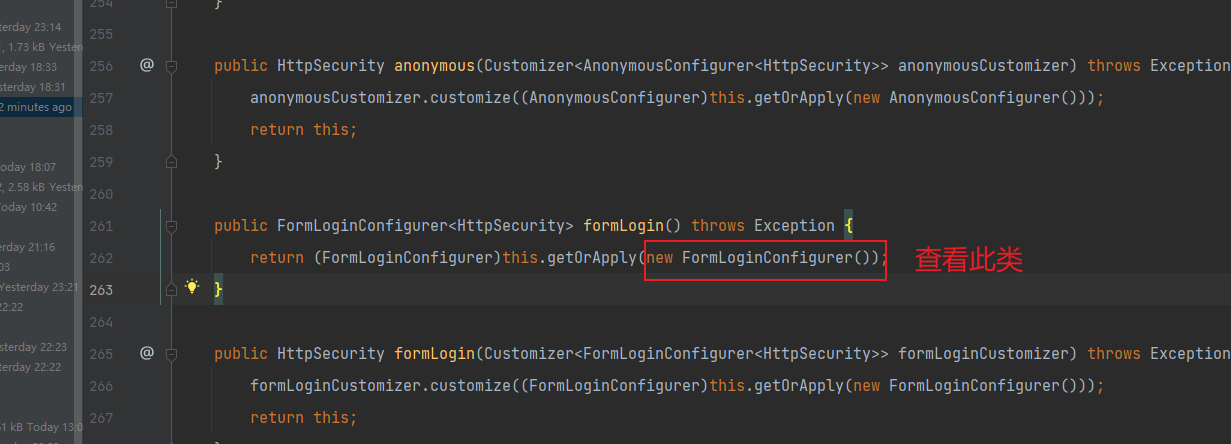The image size is (1231, 444).
Task: Collapse the anonymous method fold marker at line 256
Action: pos(171,66)
